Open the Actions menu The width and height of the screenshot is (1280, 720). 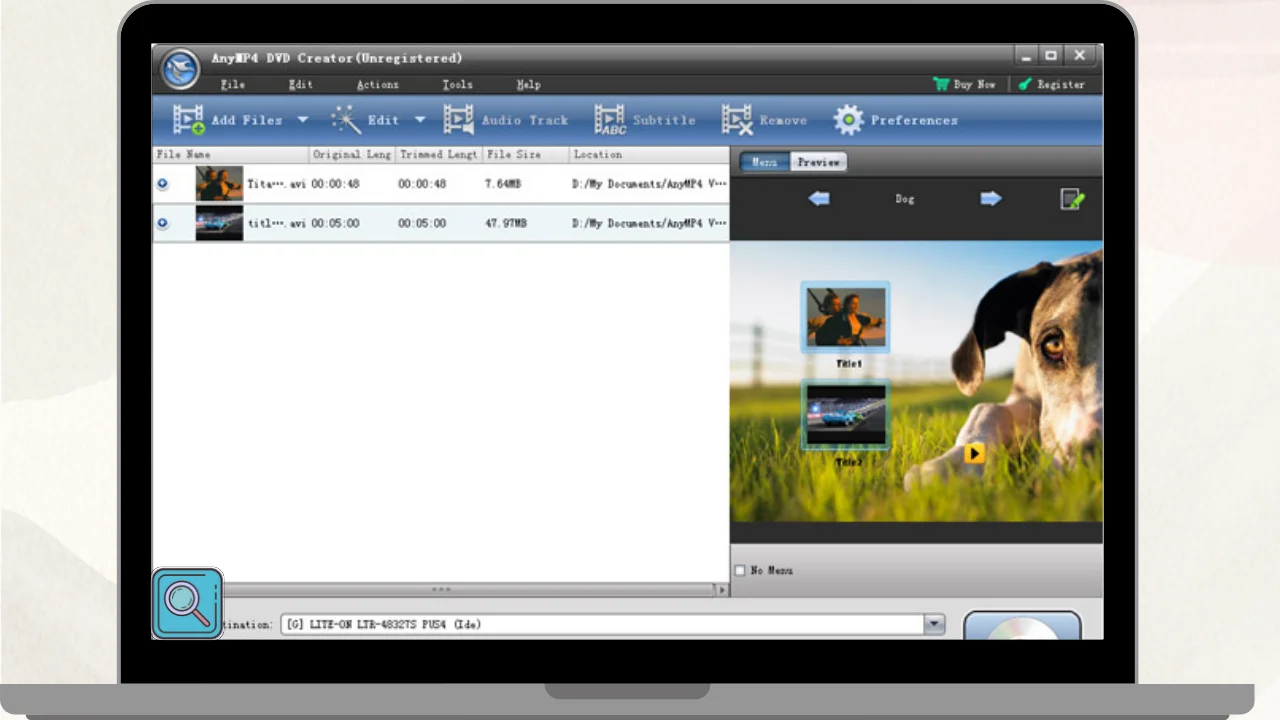point(377,85)
